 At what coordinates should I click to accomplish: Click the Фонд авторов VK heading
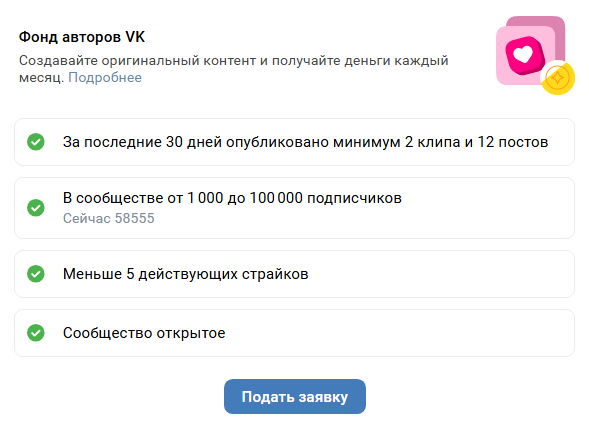click(82, 37)
